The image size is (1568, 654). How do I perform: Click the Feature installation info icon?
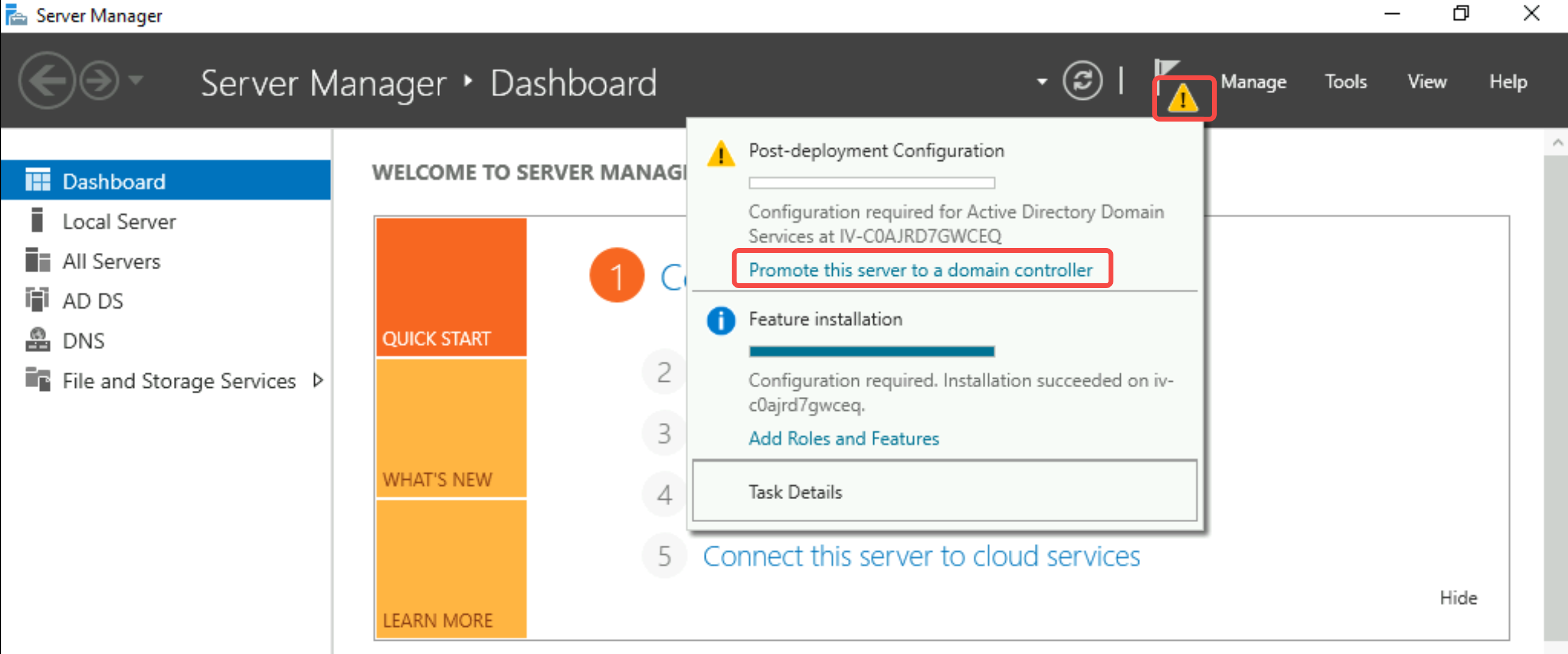tap(721, 320)
